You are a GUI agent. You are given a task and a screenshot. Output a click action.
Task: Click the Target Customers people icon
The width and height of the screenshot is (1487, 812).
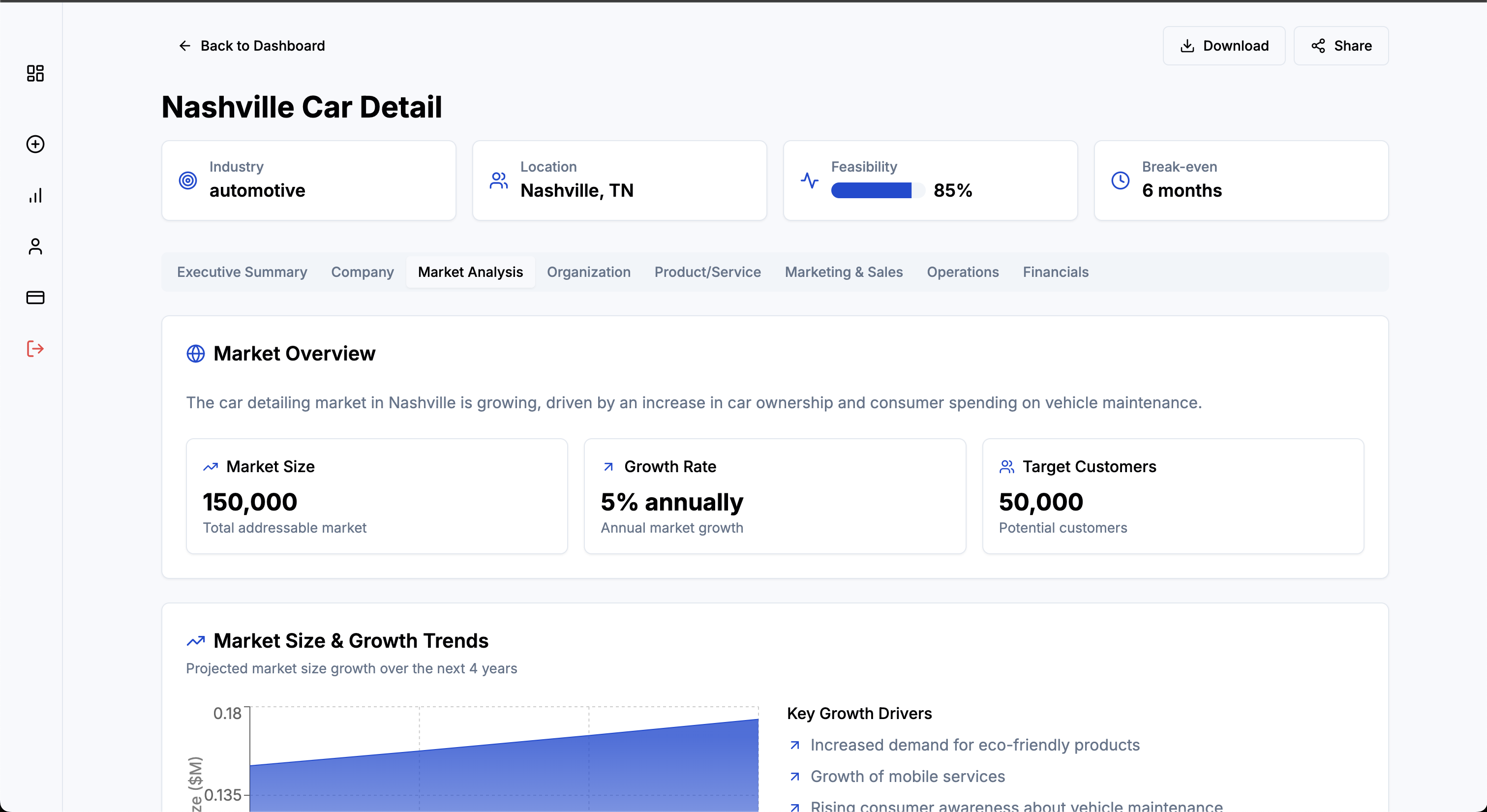1007,467
